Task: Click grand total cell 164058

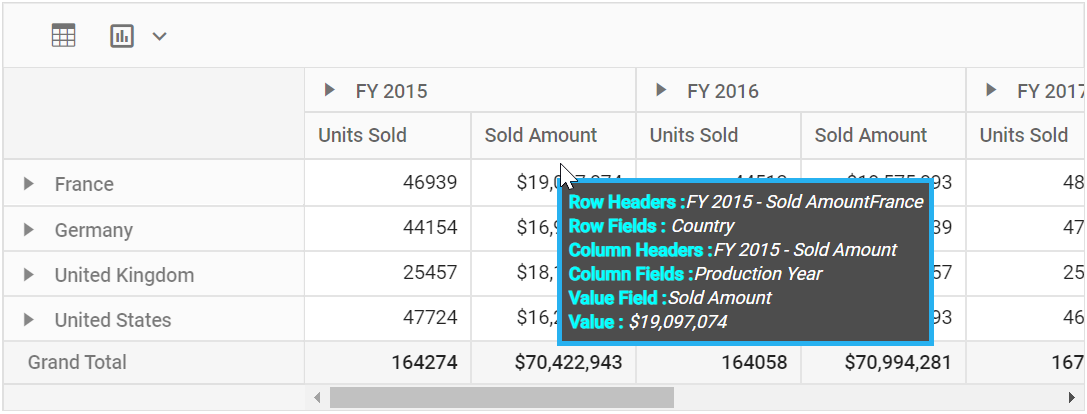Action: 718,362
